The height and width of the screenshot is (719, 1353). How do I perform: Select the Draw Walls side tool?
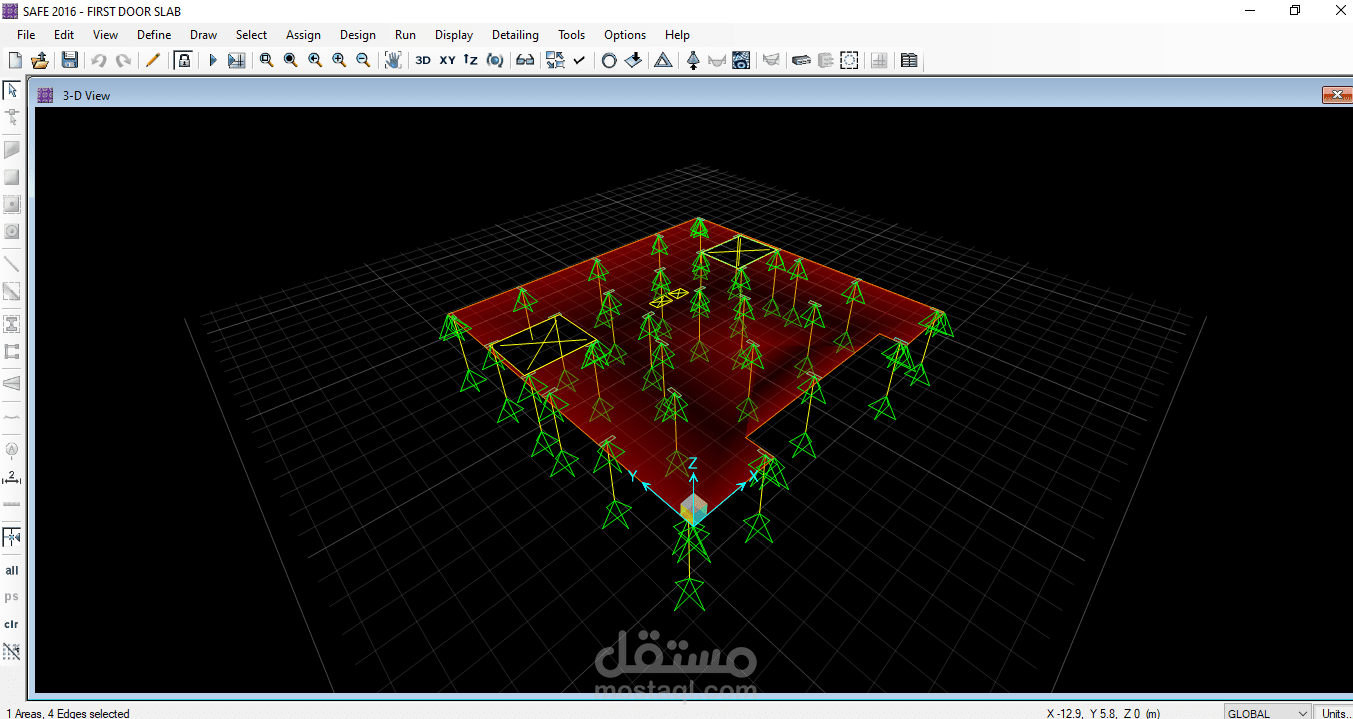click(x=12, y=351)
